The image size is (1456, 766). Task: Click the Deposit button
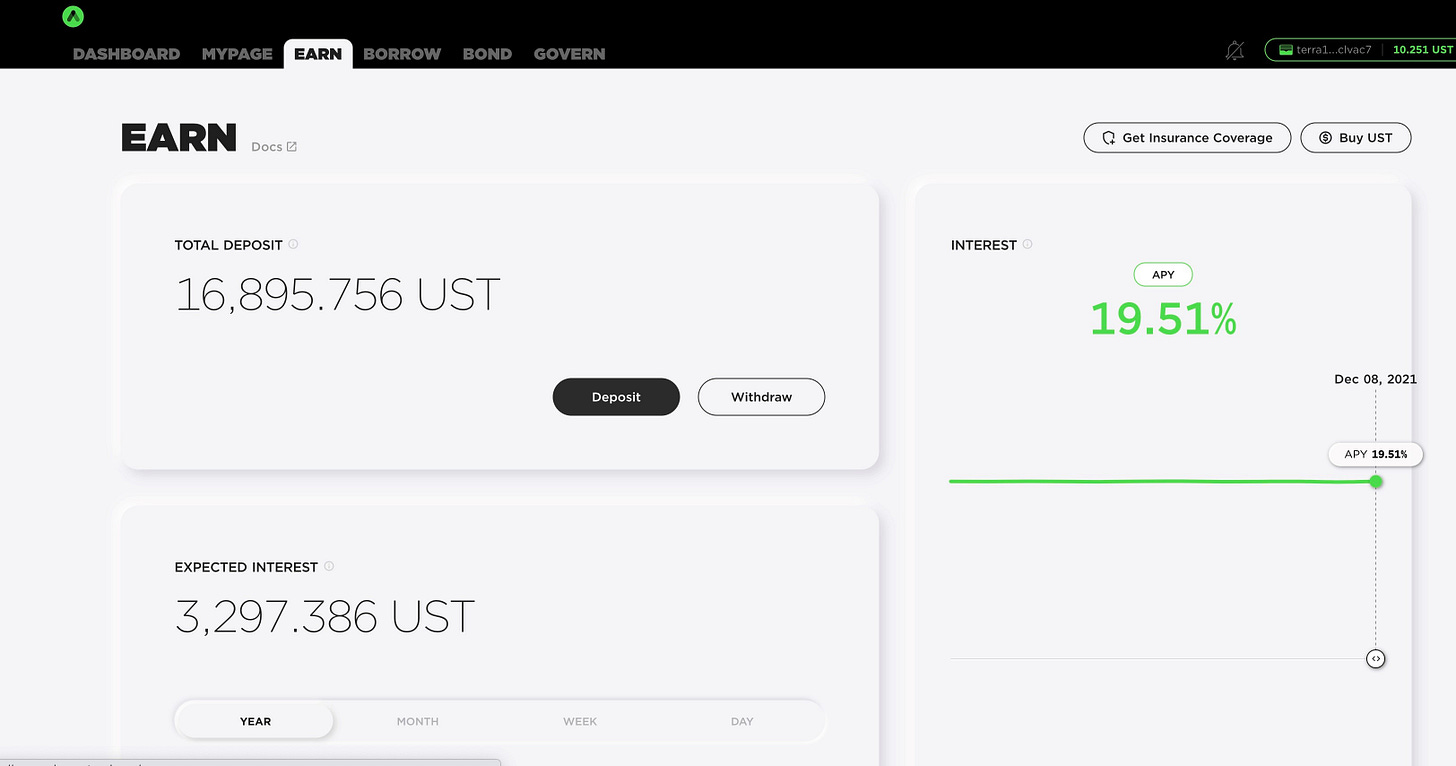tap(616, 397)
